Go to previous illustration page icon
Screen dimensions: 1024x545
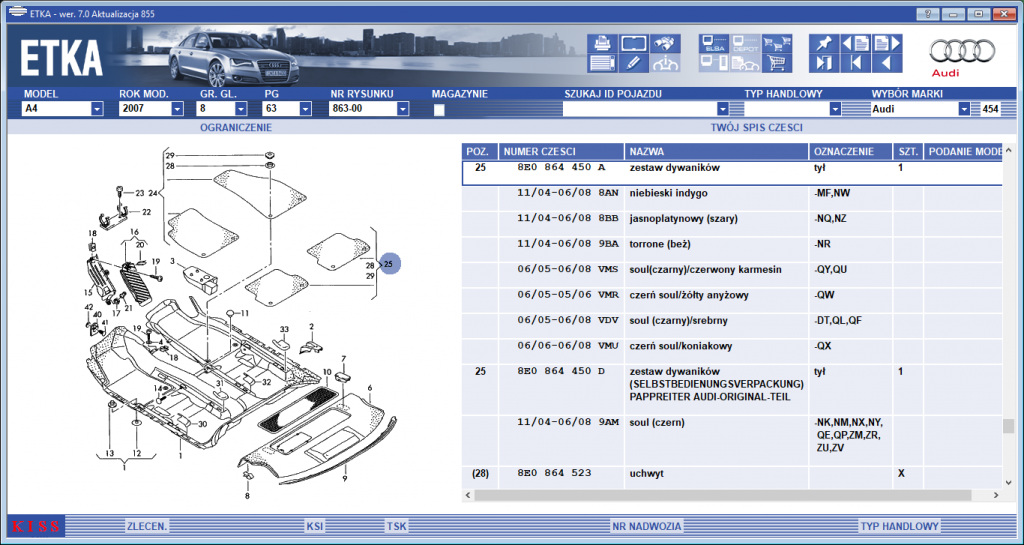tap(856, 44)
